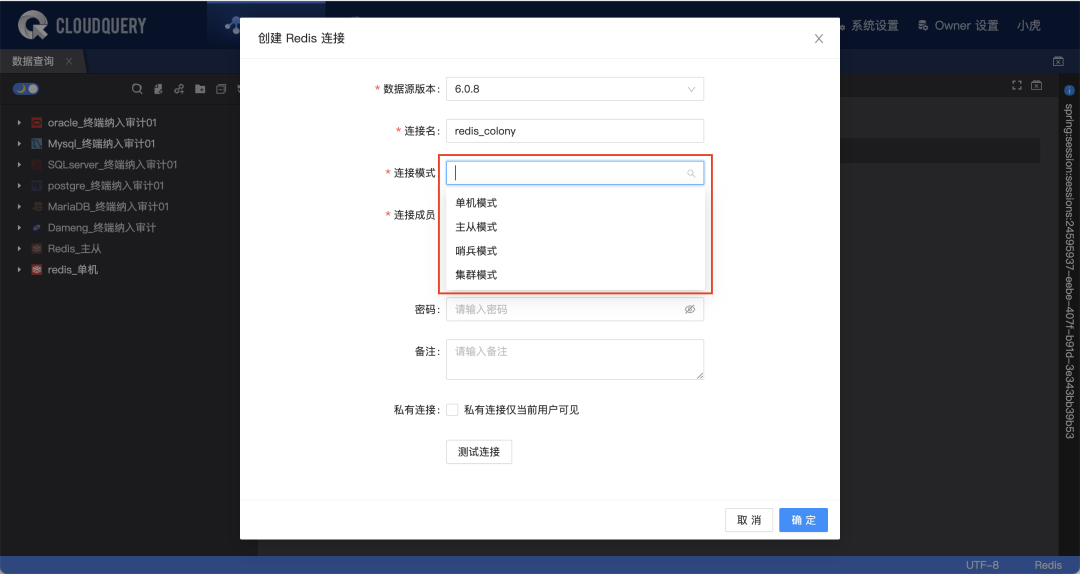Click the postgre database icon

[x=37, y=186]
